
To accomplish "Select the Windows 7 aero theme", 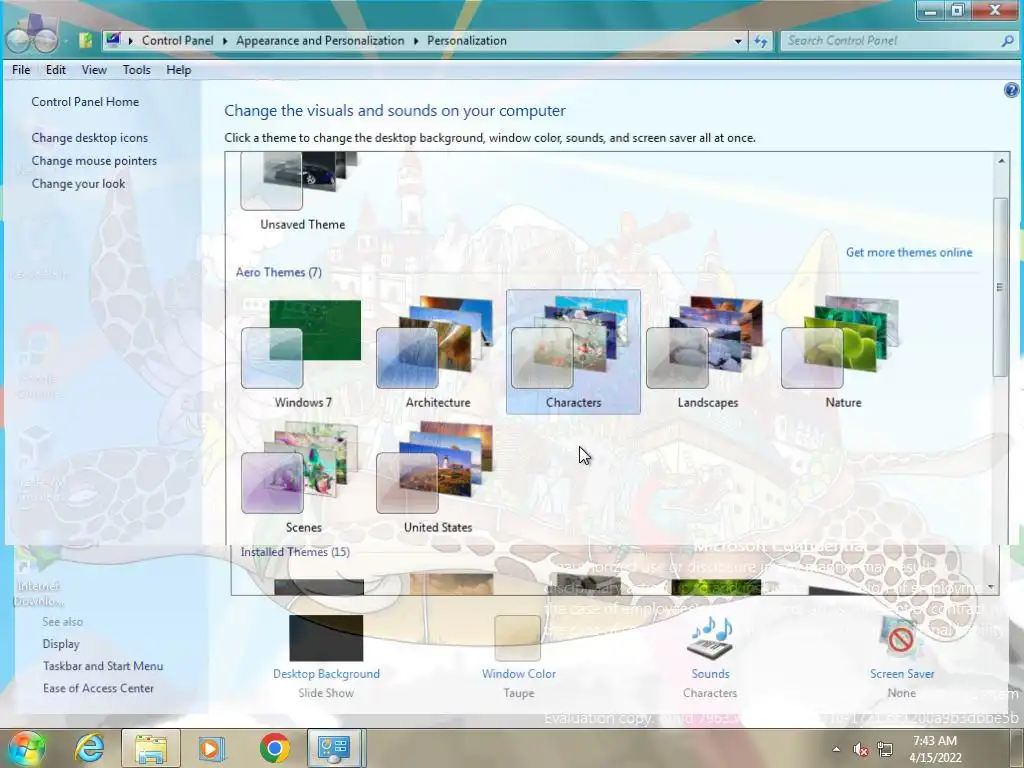I will tap(303, 353).
